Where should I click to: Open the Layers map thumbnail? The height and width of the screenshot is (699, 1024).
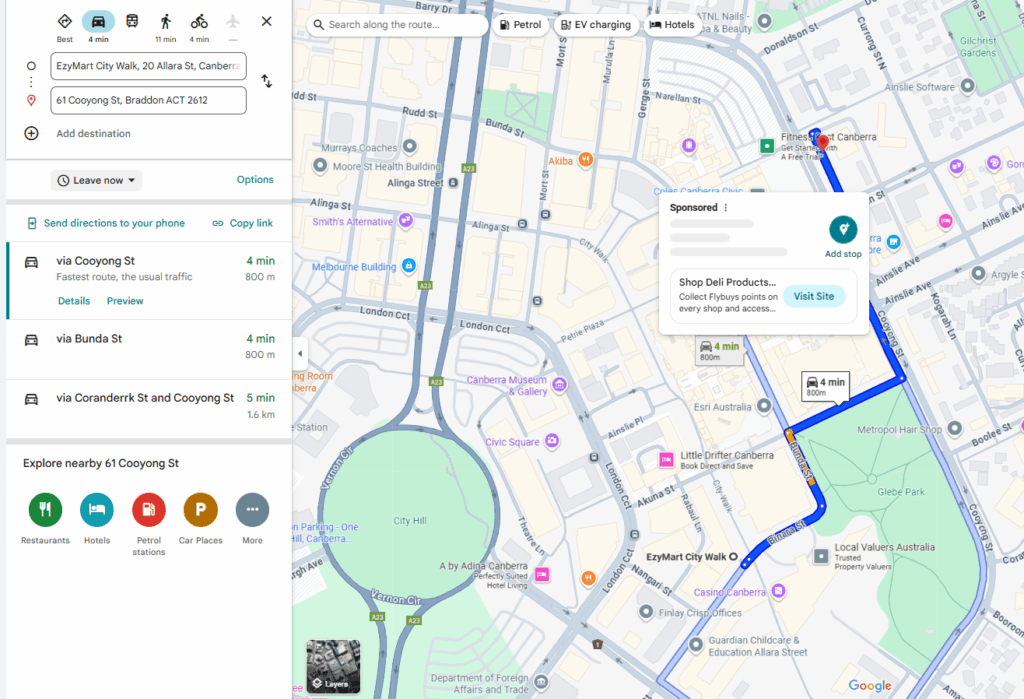tap(333, 666)
